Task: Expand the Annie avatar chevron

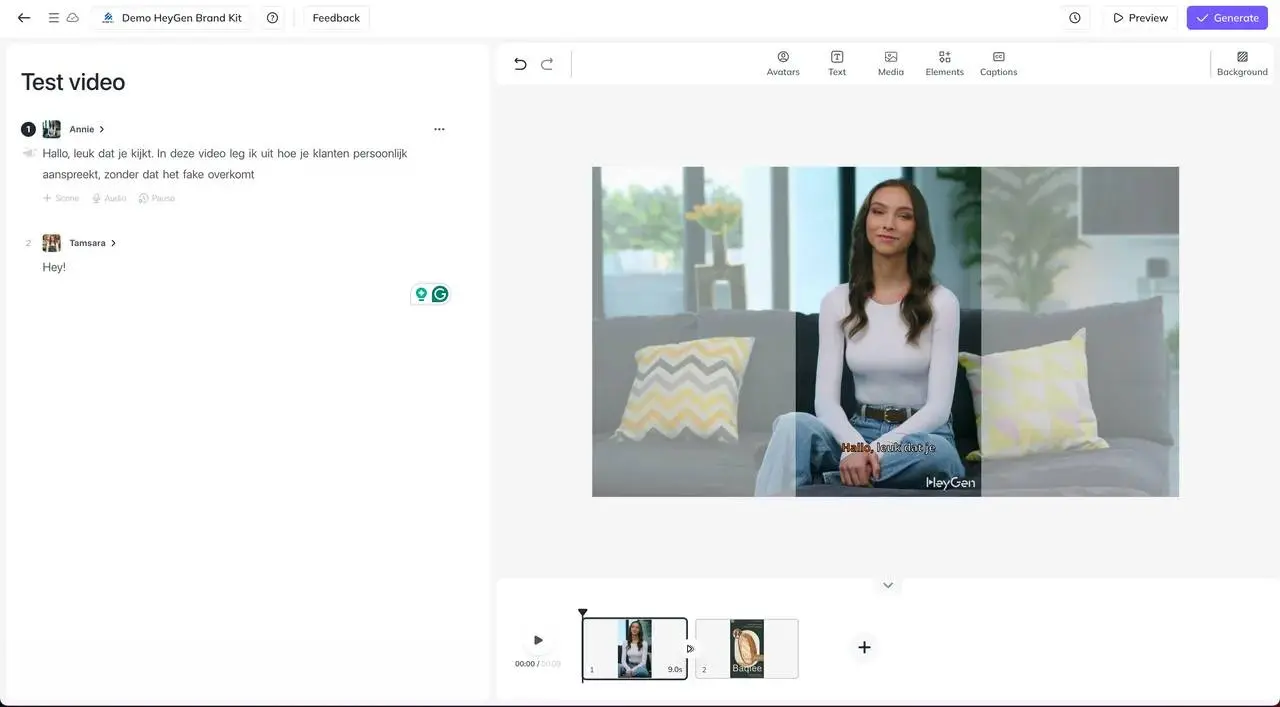Action: click(x=102, y=129)
